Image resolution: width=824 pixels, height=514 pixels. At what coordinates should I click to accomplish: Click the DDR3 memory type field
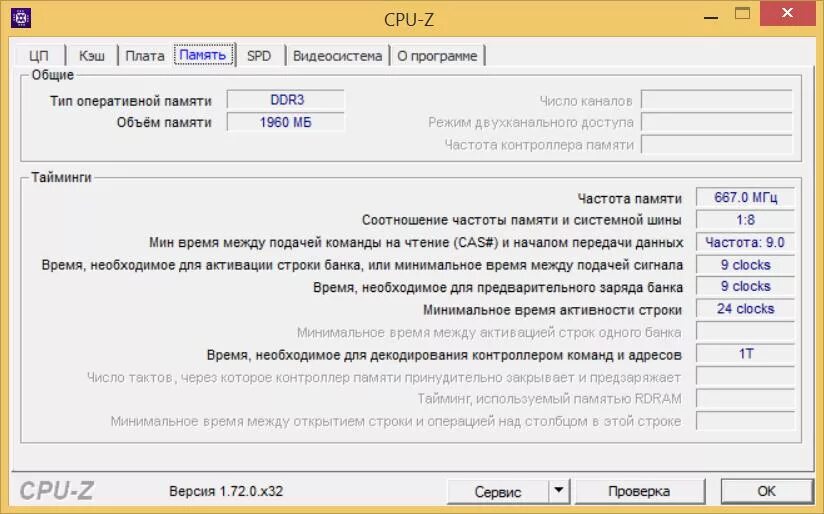[x=286, y=100]
